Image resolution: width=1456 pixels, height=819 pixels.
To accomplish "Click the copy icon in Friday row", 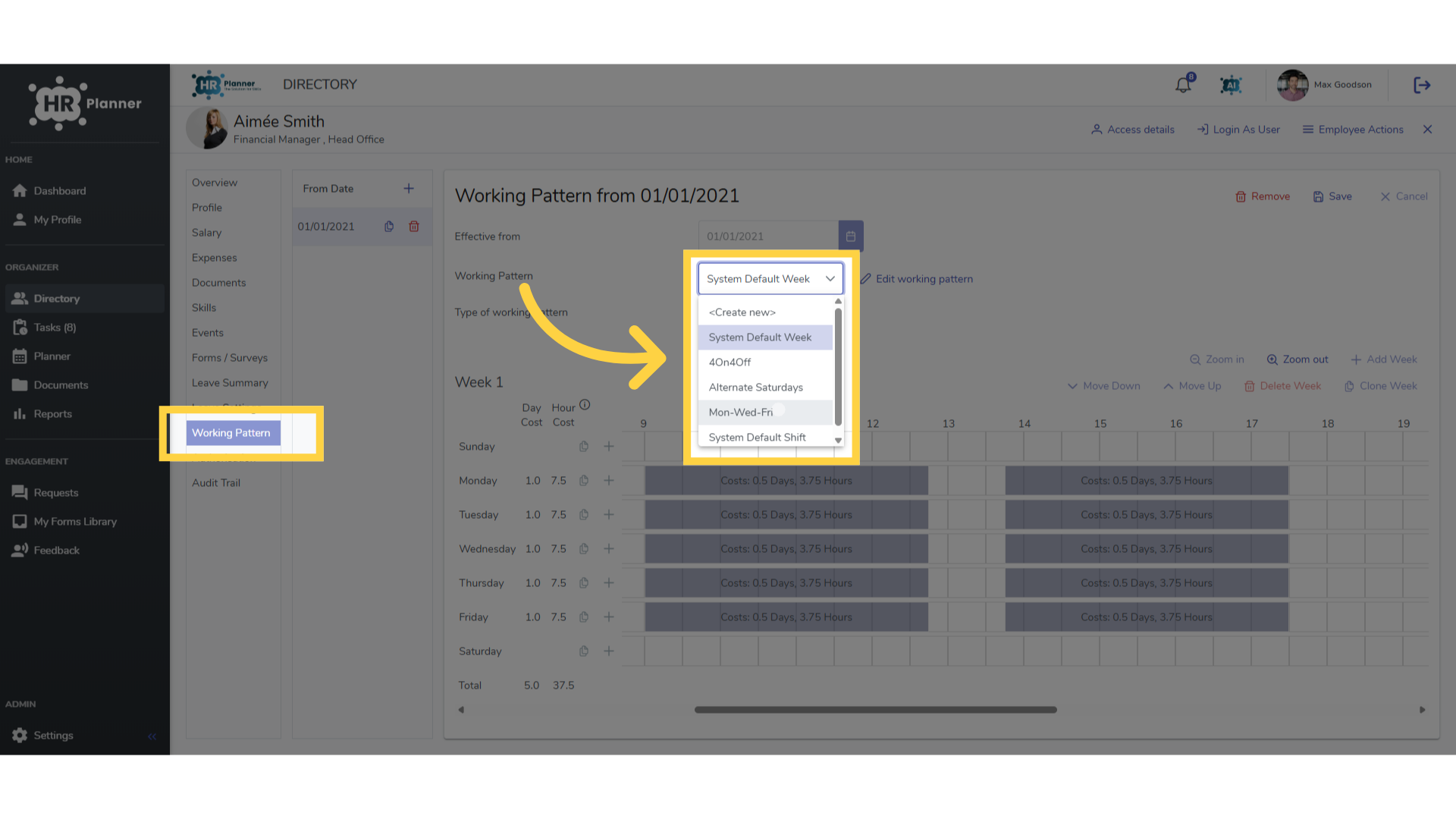I will pyautogui.click(x=584, y=617).
